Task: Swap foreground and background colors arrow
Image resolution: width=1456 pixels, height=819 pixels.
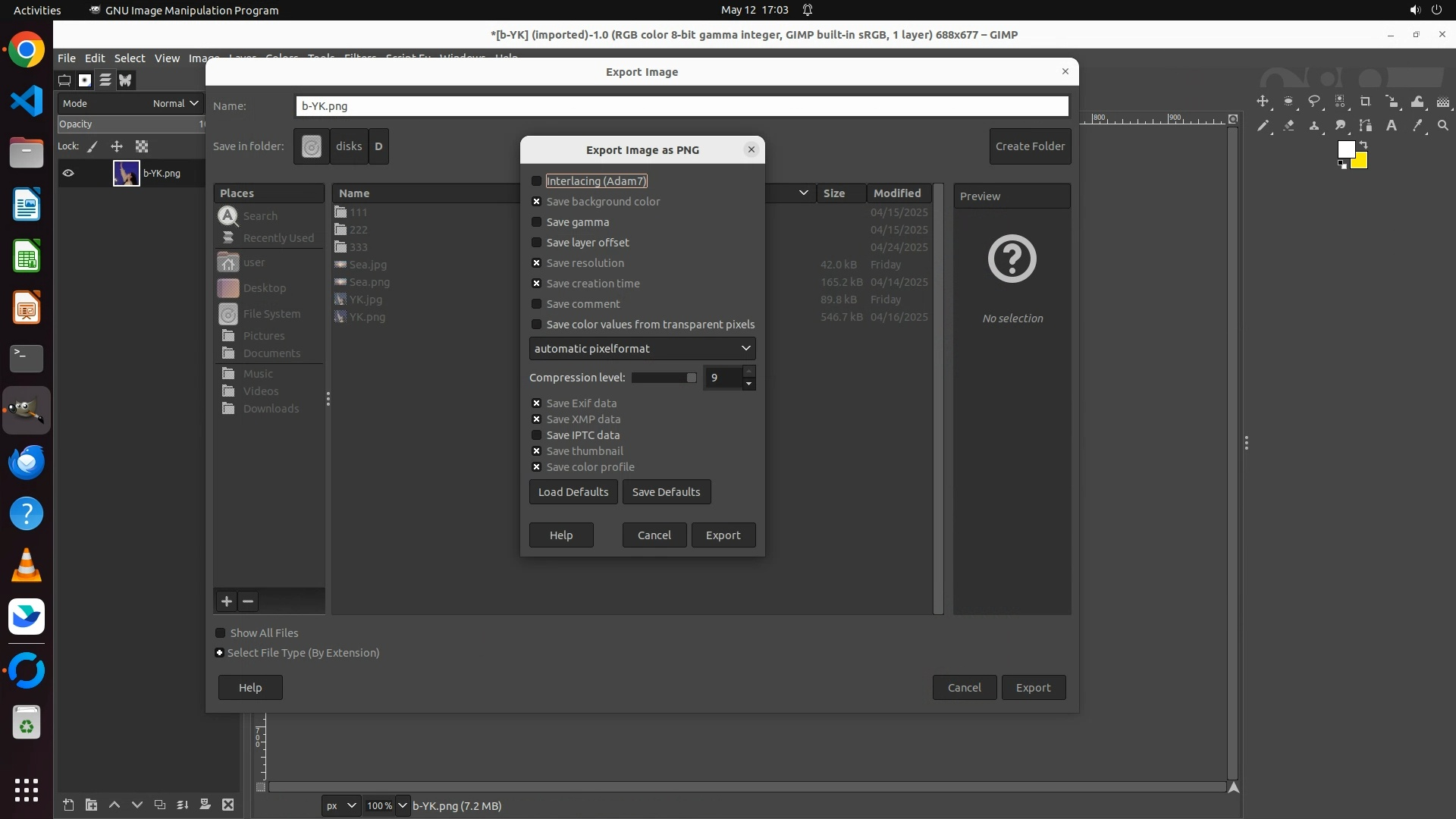Action: (x=1363, y=144)
